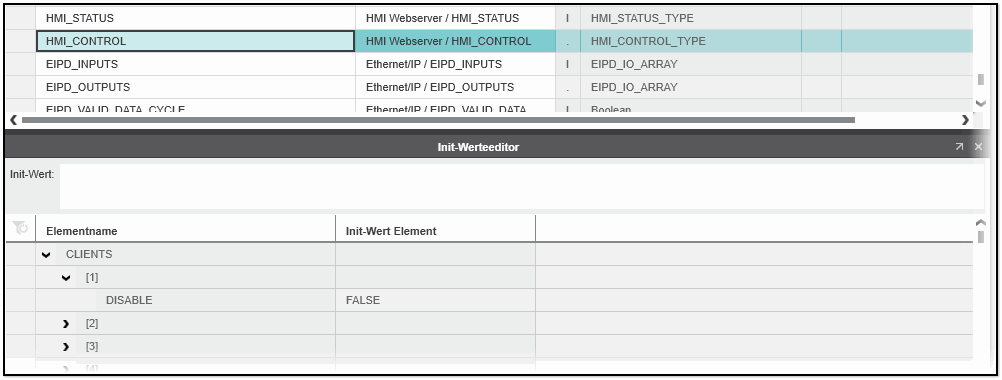The image size is (1002, 380).
Task: Click in the Init-Wert input field
Action: click(521, 186)
